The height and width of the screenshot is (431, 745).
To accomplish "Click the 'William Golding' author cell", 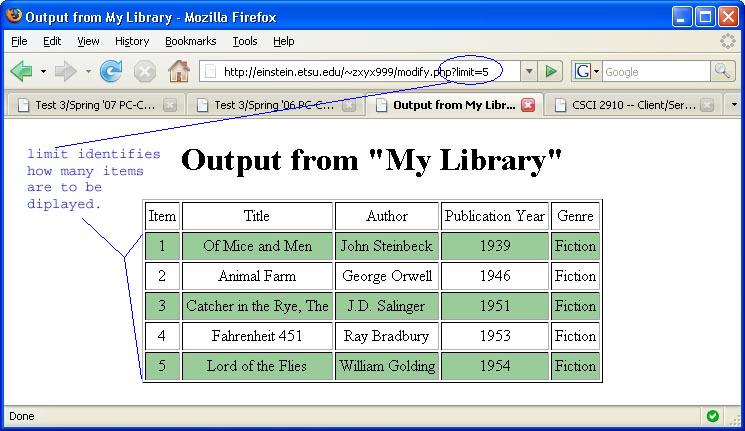I will click(387, 366).
